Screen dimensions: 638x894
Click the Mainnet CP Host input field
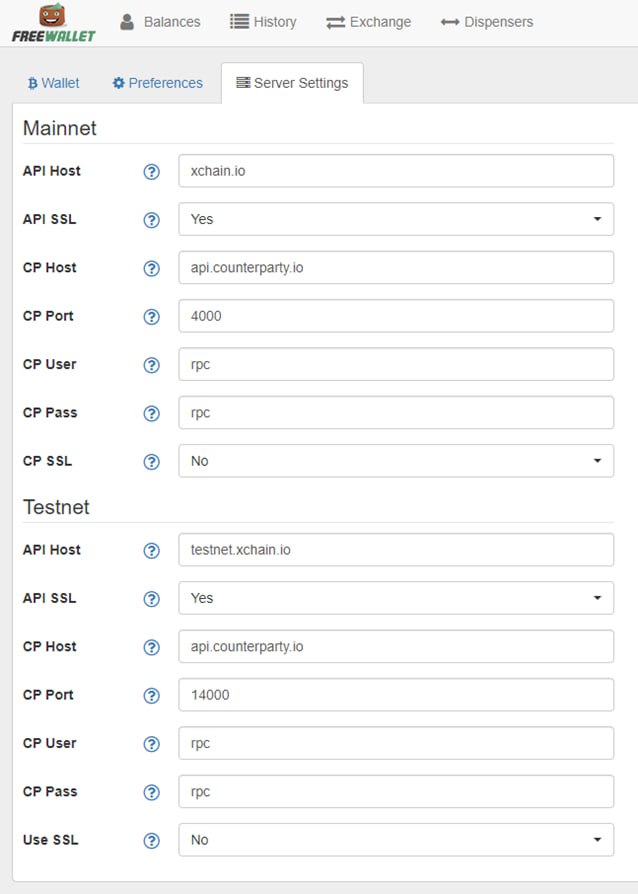tap(396, 267)
